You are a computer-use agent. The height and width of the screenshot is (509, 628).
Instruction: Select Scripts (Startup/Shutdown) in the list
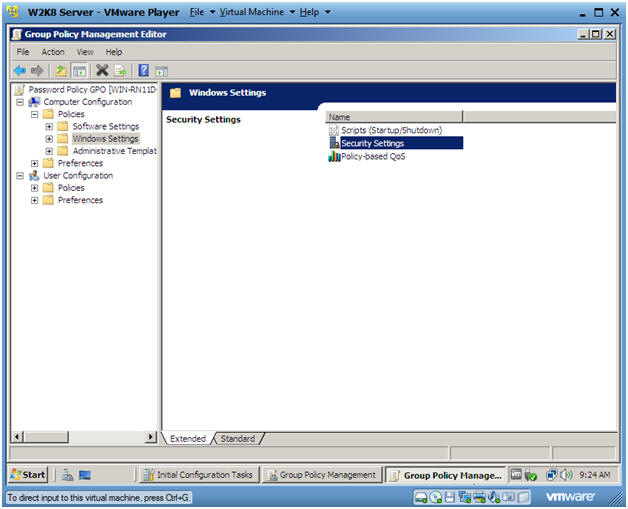click(392, 130)
